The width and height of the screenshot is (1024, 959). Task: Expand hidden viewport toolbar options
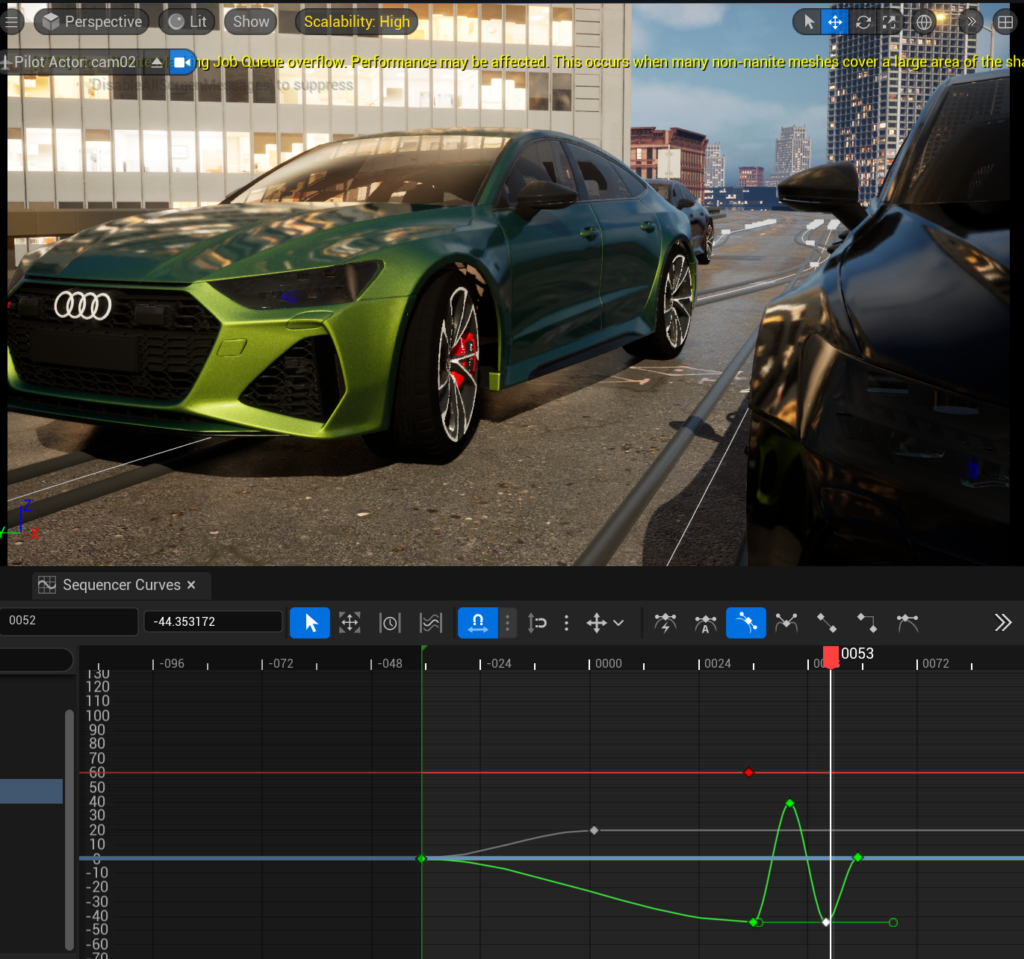(971, 22)
